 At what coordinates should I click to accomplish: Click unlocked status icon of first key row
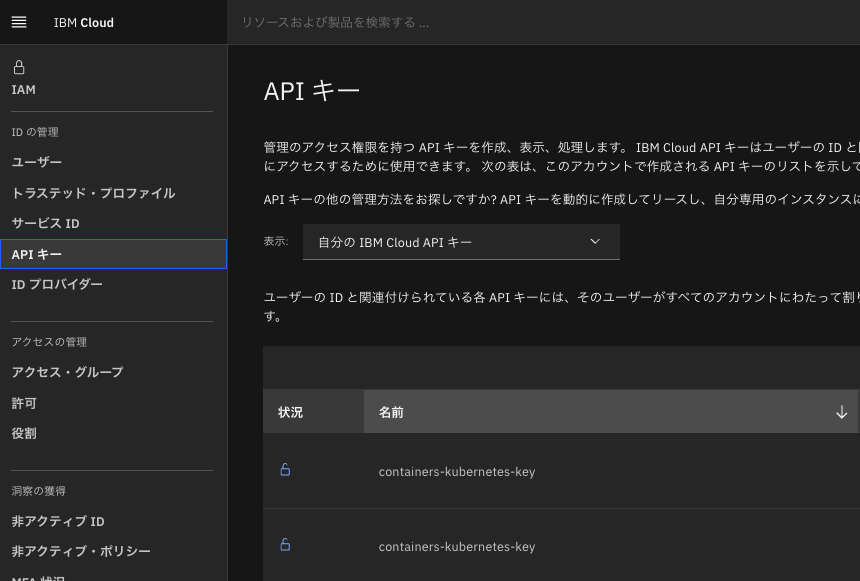tap(285, 470)
